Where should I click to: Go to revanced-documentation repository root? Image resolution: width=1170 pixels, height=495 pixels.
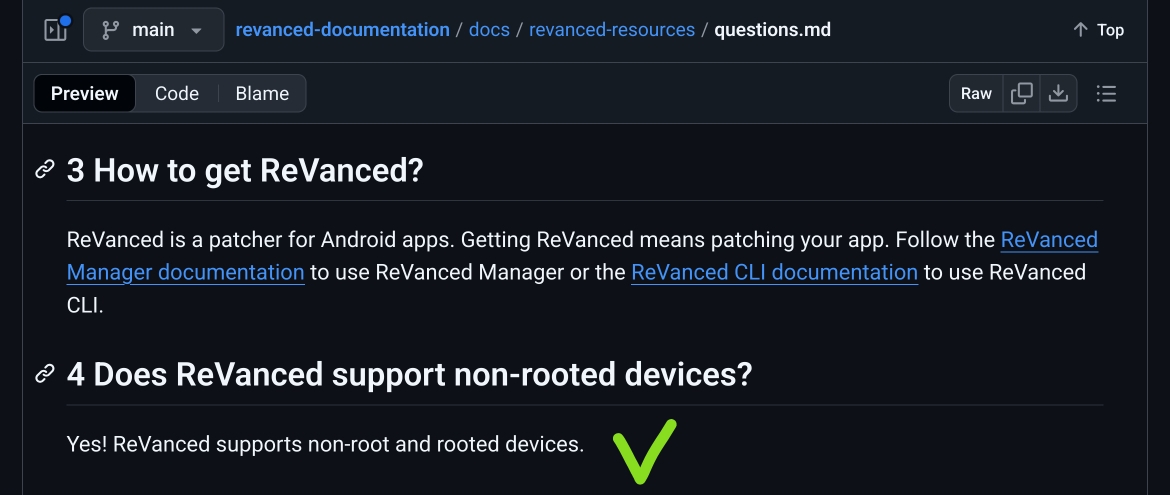[342, 30]
